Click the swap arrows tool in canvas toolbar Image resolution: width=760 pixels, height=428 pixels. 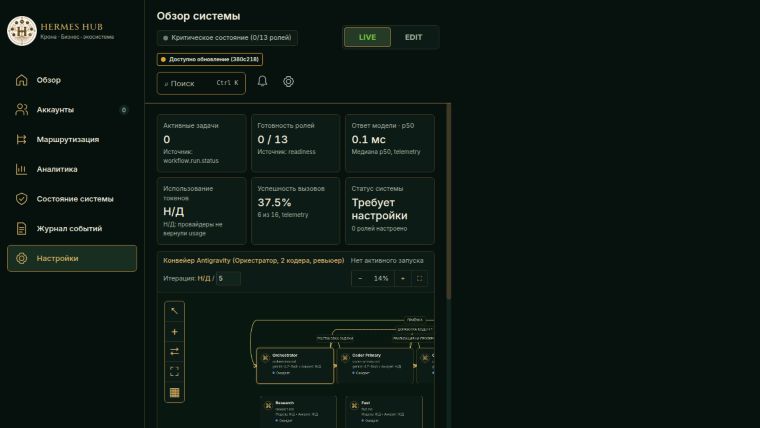tap(174, 351)
